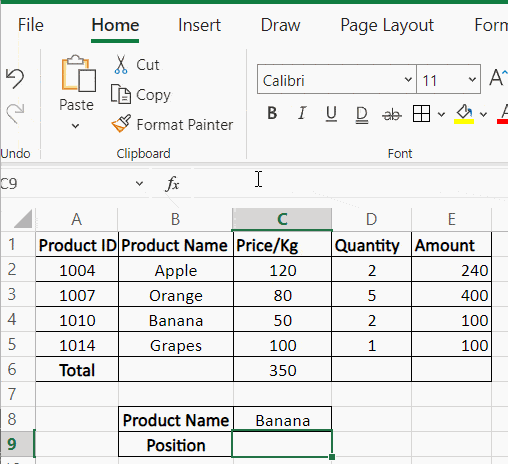508x464 pixels.
Task: Click the fx Insert Function icon
Action: tap(172, 184)
